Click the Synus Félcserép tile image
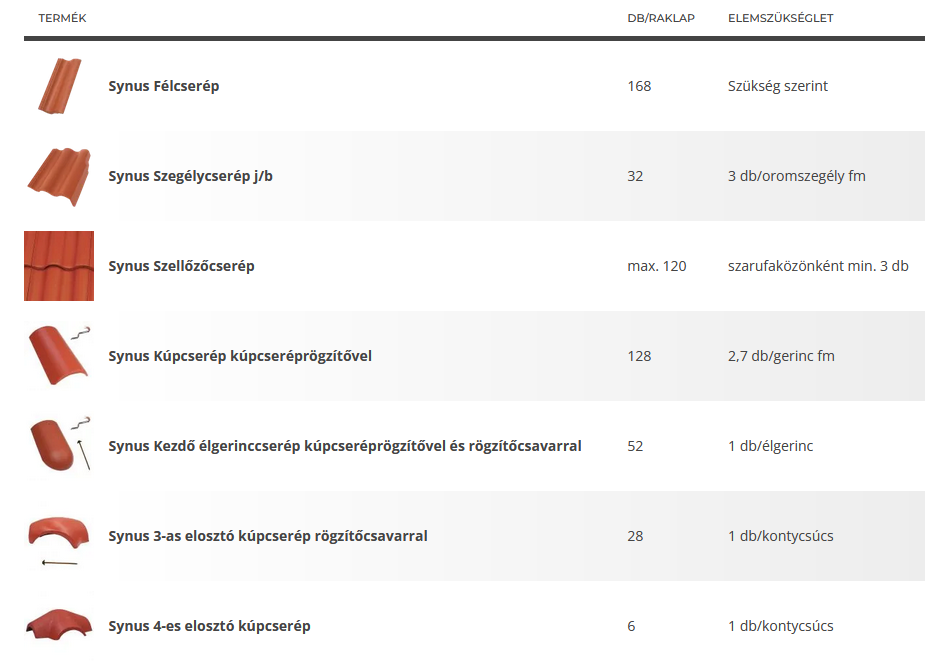This screenshot has width=936, height=661. (x=59, y=86)
